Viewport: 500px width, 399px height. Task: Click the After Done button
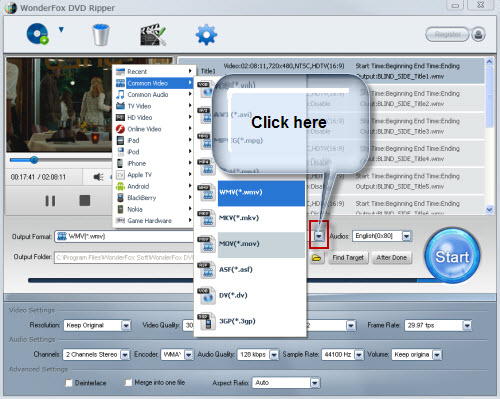[391, 257]
